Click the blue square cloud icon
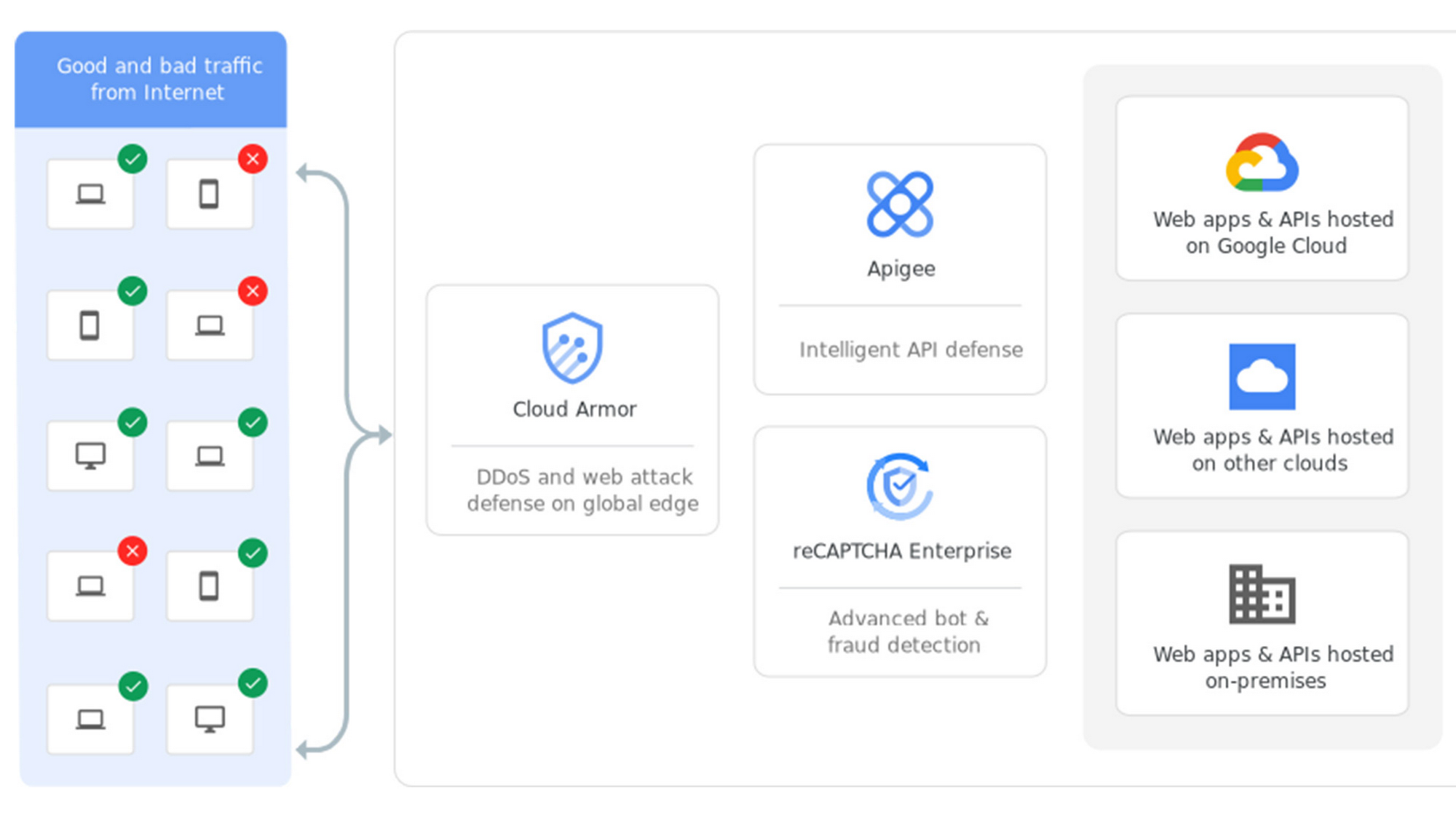This screenshot has height=828, width=1456. click(1262, 377)
